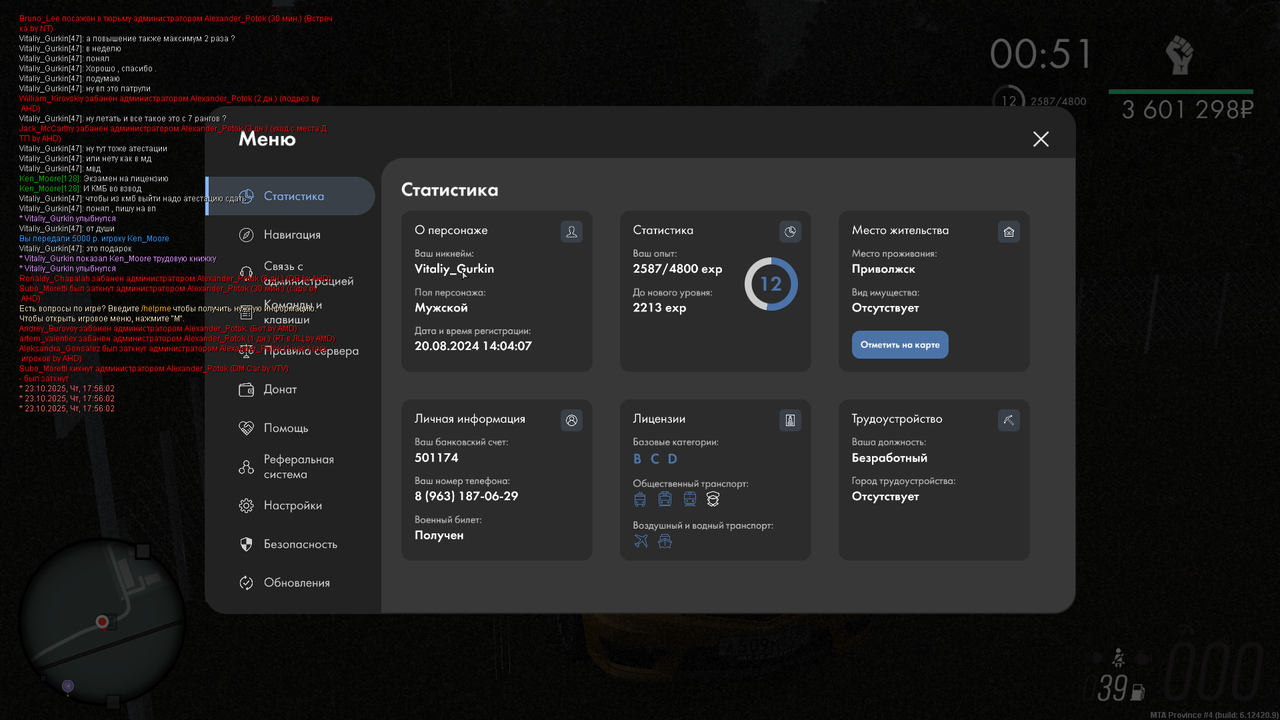Click the category D license letter
Screen dimensions: 1280x720
pyautogui.click(x=673, y=459)
